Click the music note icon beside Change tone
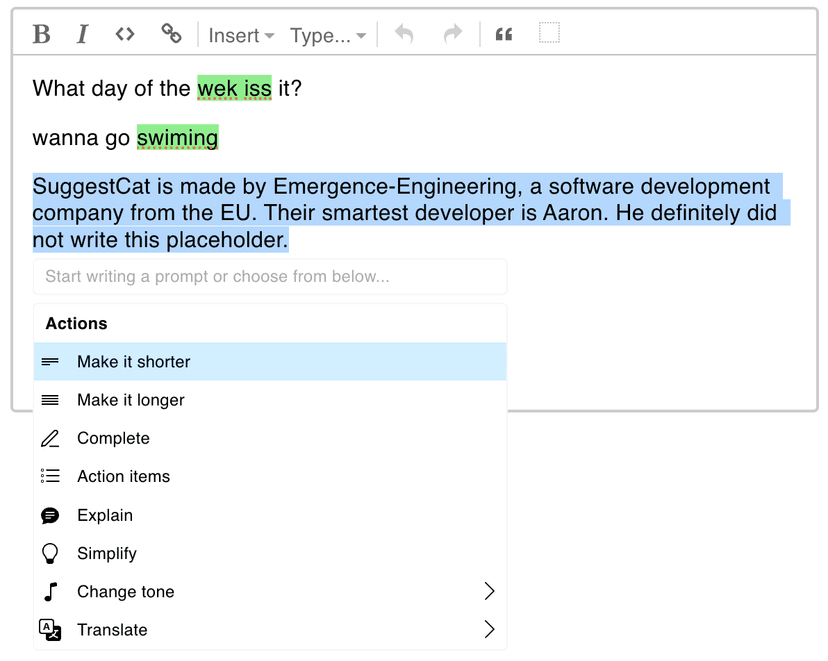828x661 pixels. pyautogui.click(x=51, y=592)
